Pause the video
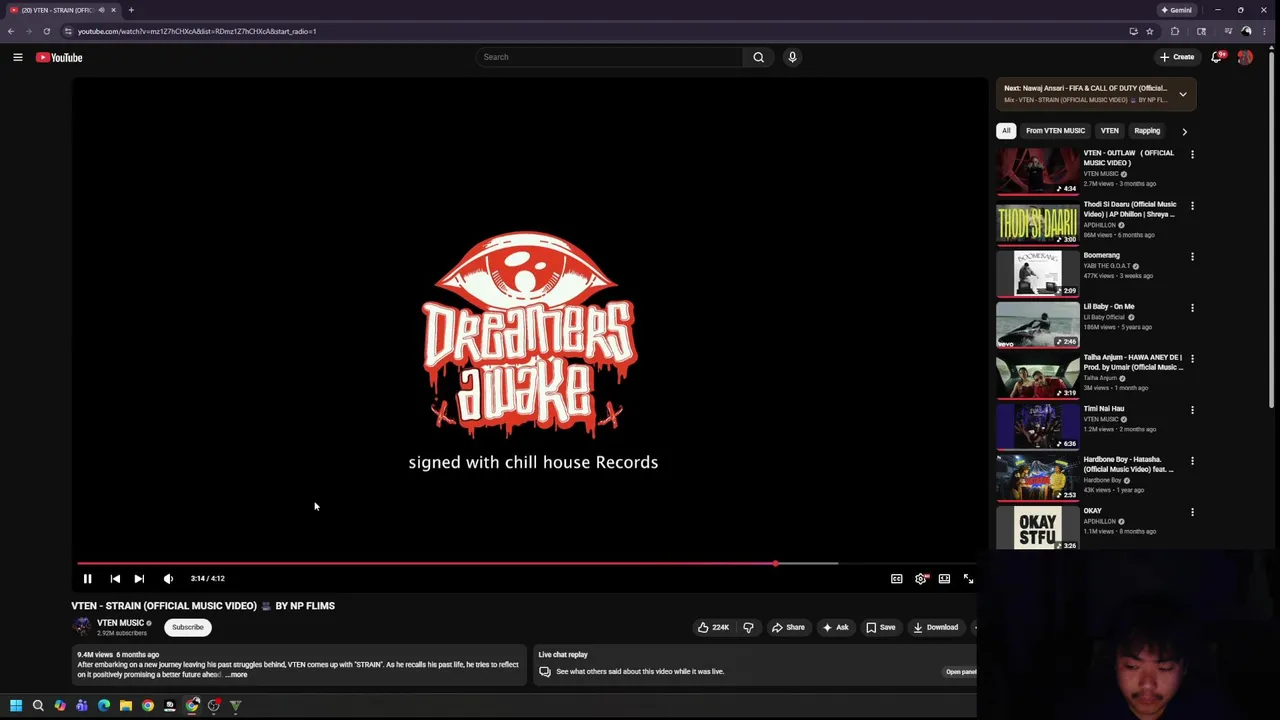The height and width of the screenshot is (720, 1280). tap(87, 578)
